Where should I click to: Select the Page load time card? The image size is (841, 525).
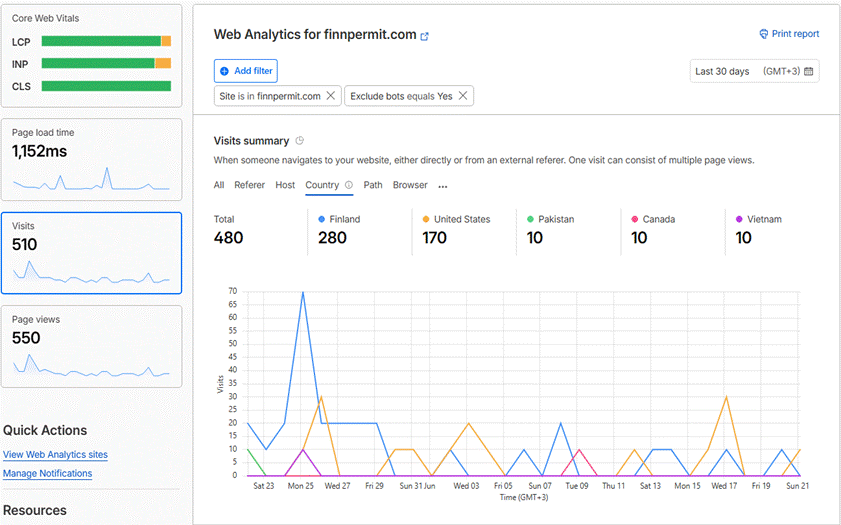[92, 159]
